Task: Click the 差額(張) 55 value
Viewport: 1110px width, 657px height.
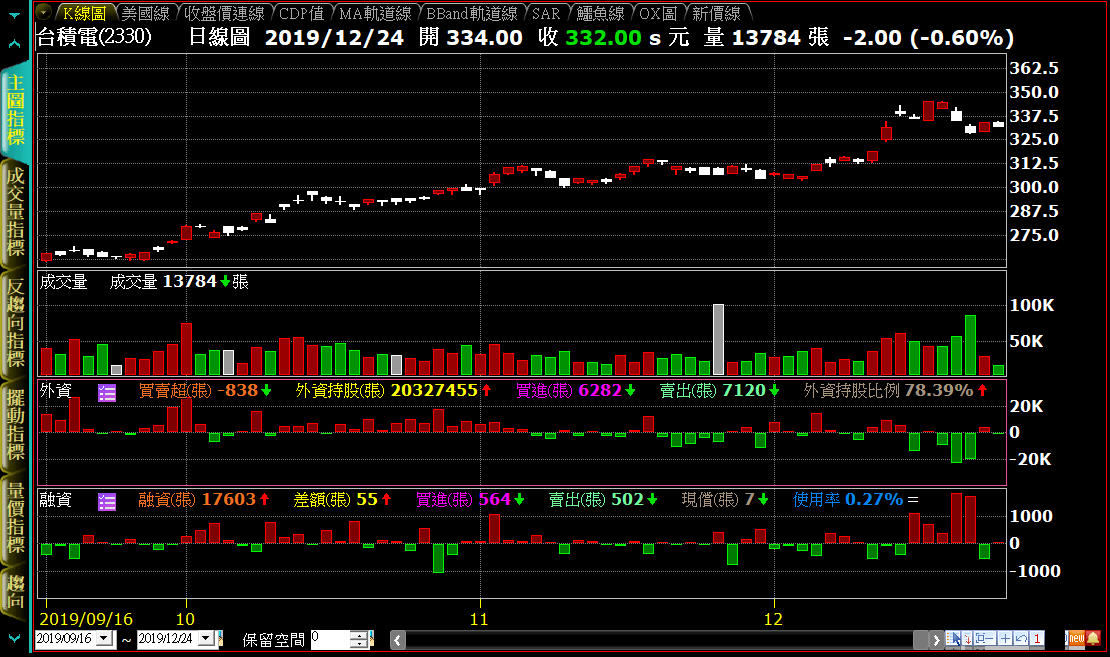Action: pyautogui.click(x=343, y=500)
